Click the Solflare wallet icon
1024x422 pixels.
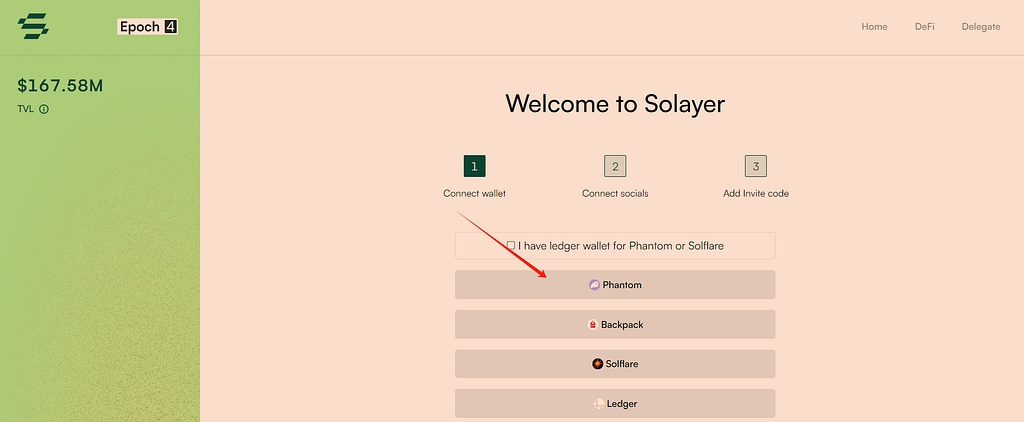coord(598,364)
